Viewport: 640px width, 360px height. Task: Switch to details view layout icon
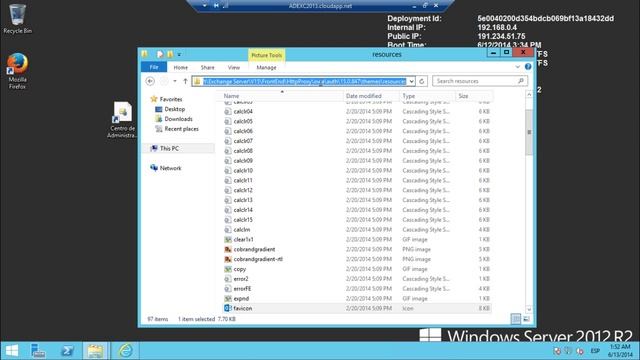click(516, 319)
